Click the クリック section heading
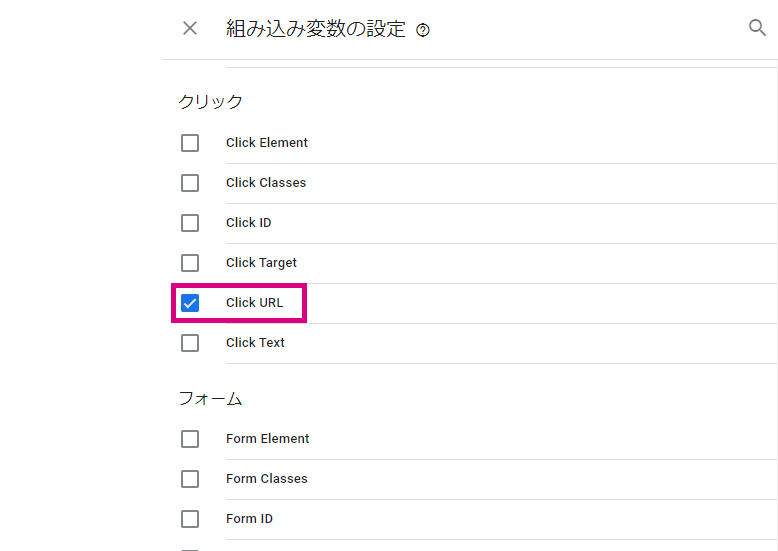 tap(210, 101)
